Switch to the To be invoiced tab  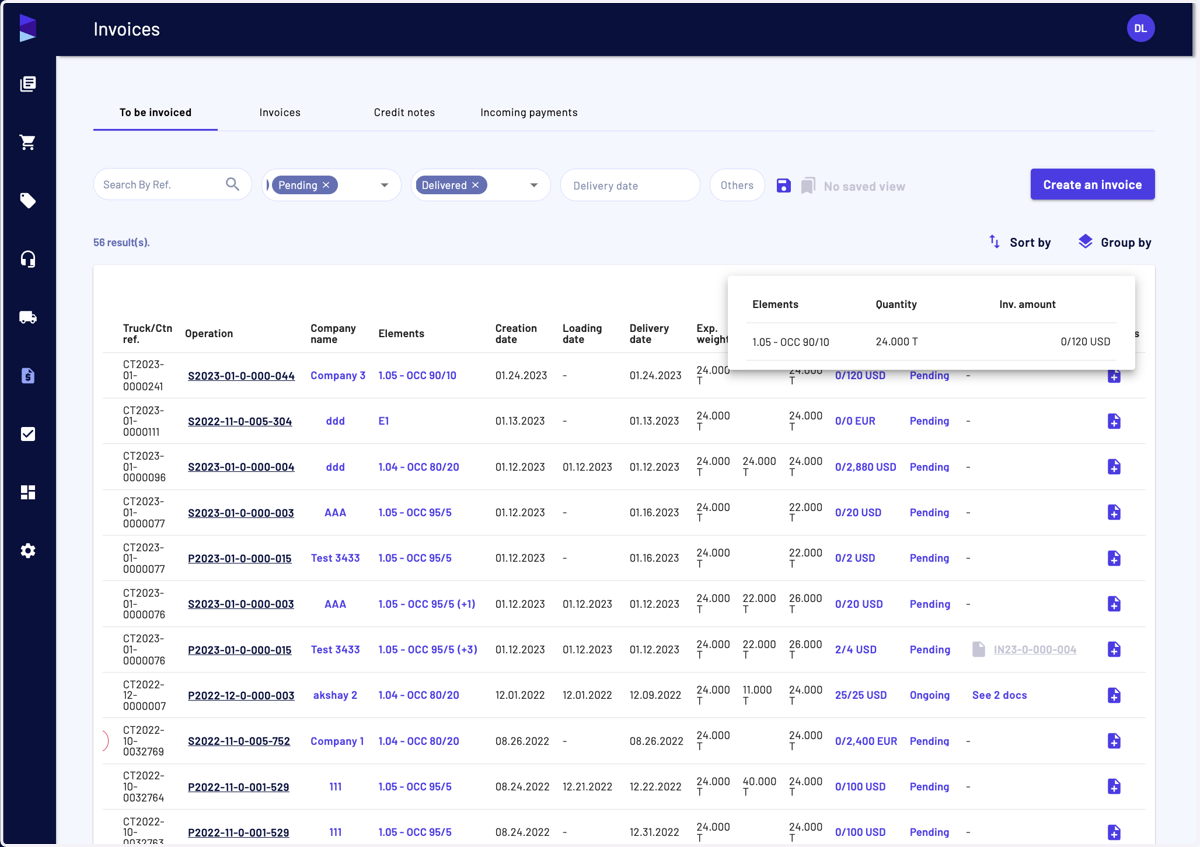pyautogui.click(x=155, y=112)
